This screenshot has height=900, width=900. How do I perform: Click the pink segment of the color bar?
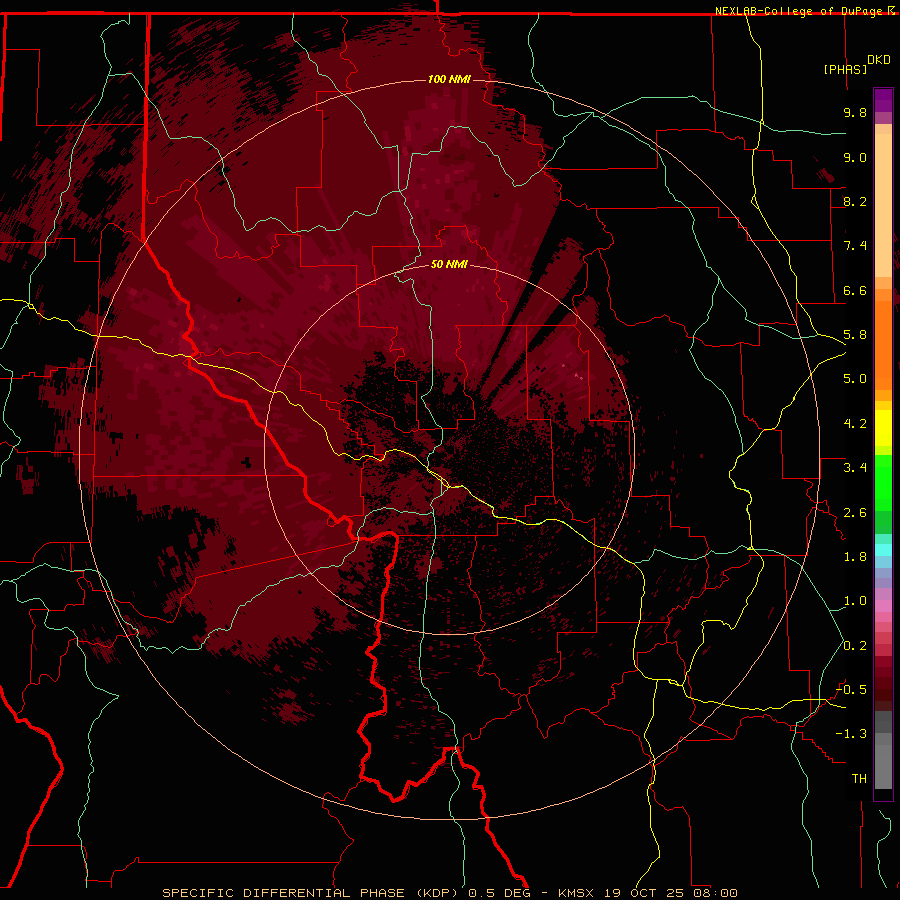click(883, 606)
